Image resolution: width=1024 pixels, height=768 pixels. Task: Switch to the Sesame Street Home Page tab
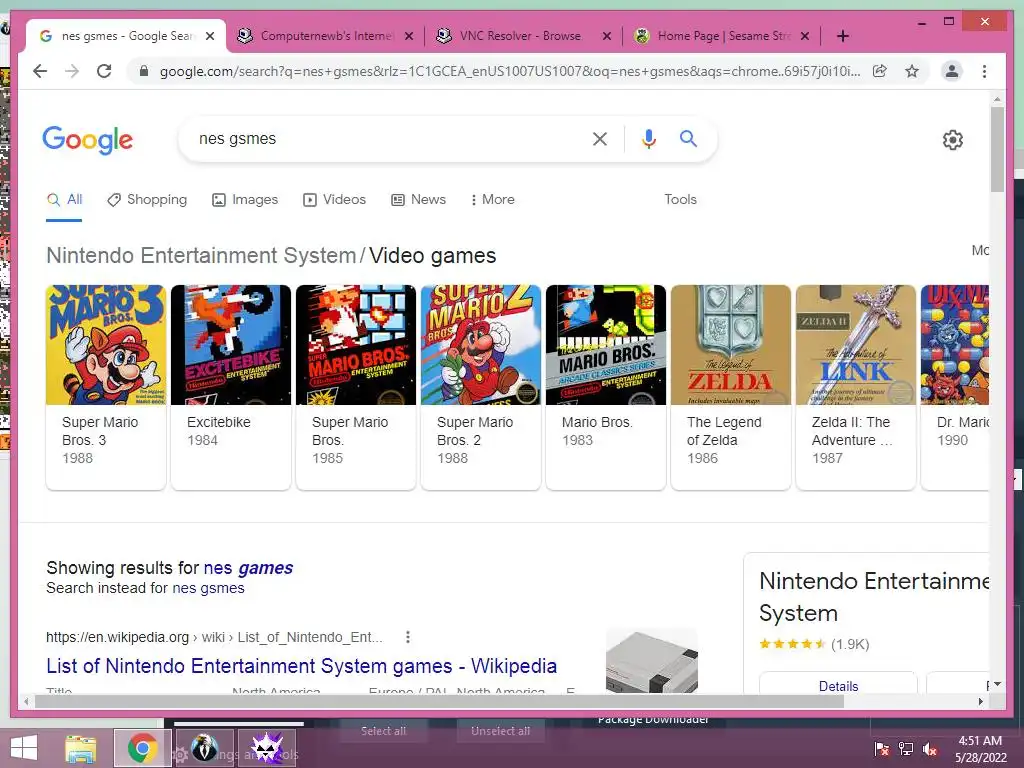pos(721,36)
